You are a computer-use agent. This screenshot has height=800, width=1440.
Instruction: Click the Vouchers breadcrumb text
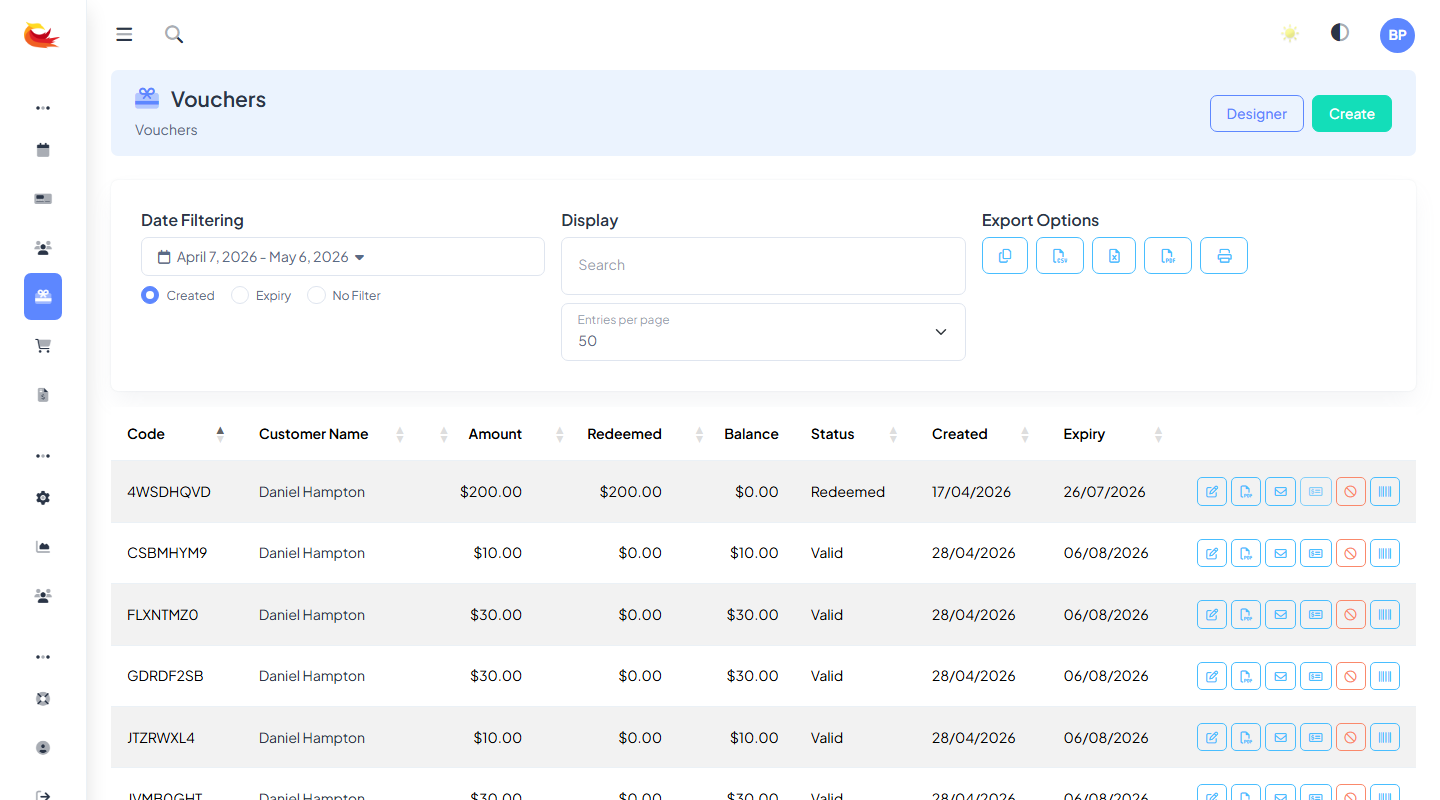166,130
